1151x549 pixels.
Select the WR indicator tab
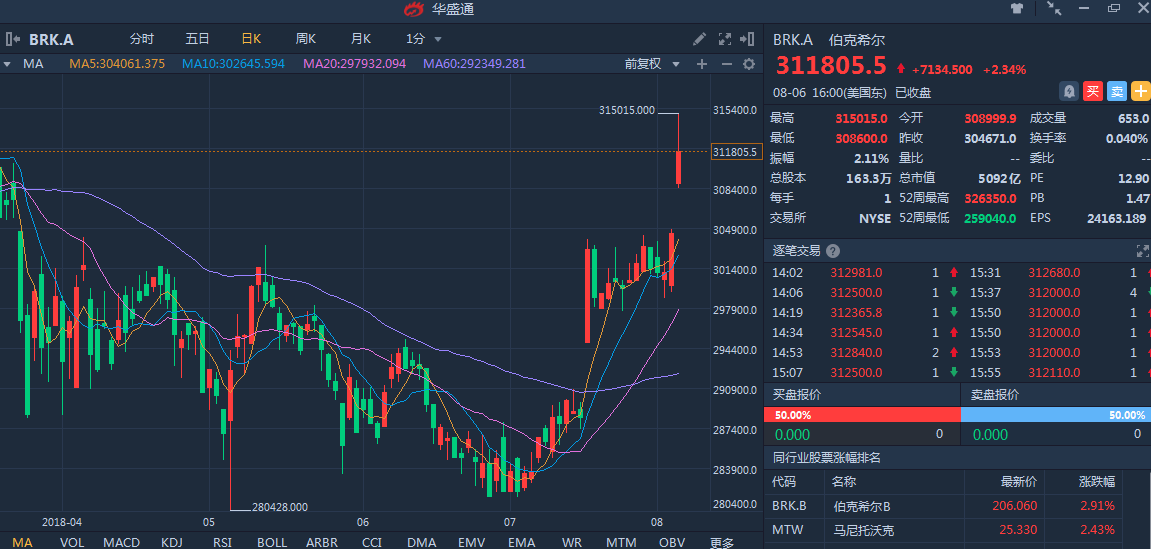(571, 542)
